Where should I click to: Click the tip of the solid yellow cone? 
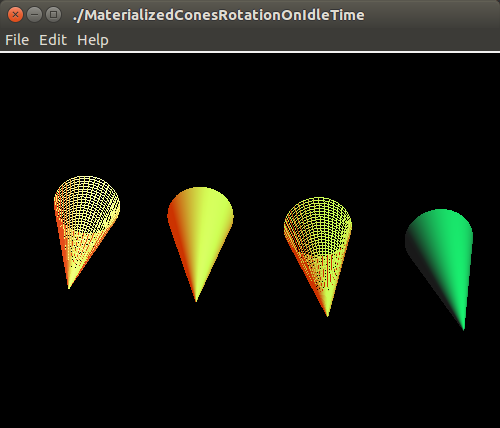pyautogui.click(x=196, y=299)
